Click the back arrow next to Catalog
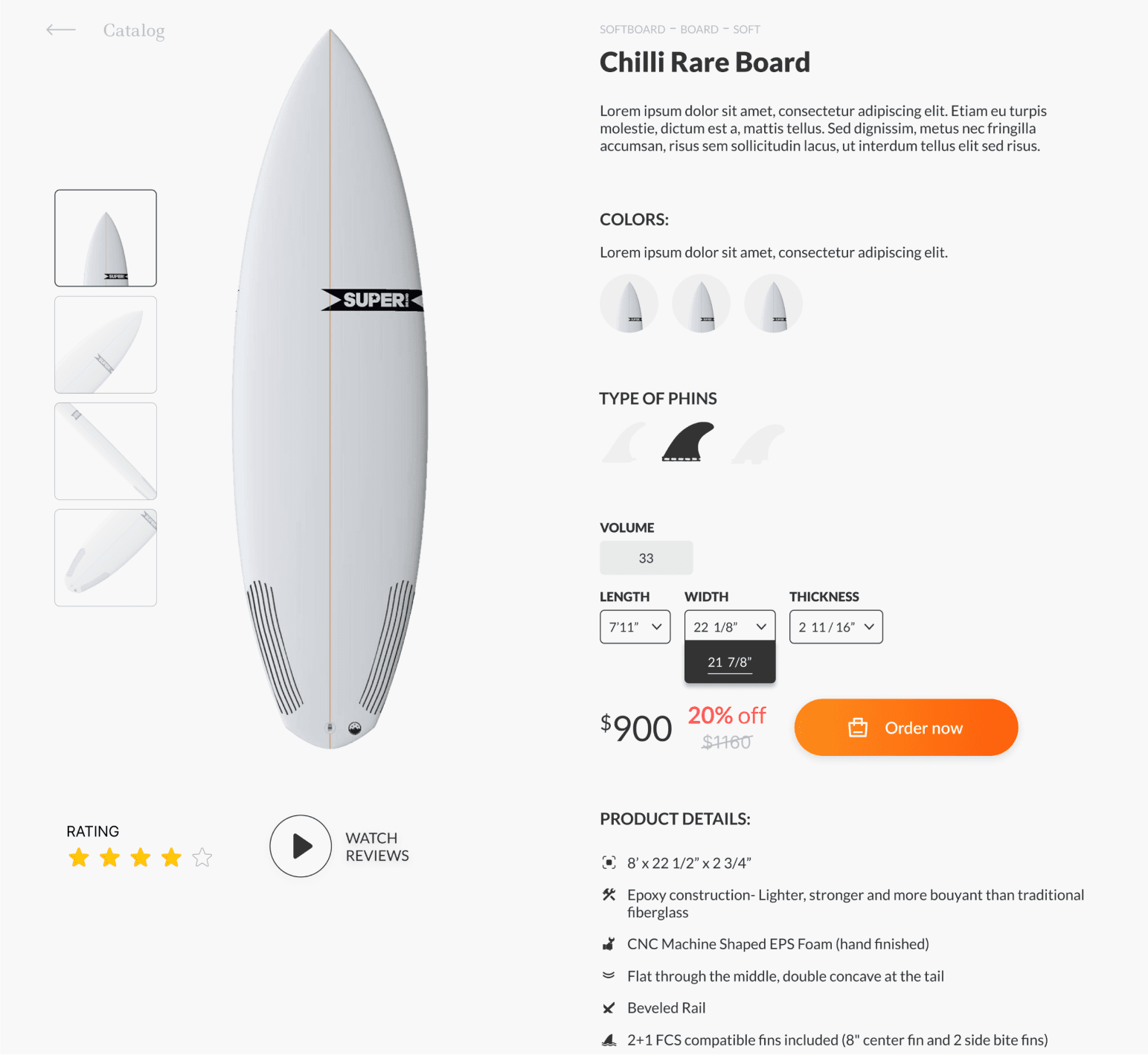Screen dimensions: 1148x1055 (x=61, y=31)
